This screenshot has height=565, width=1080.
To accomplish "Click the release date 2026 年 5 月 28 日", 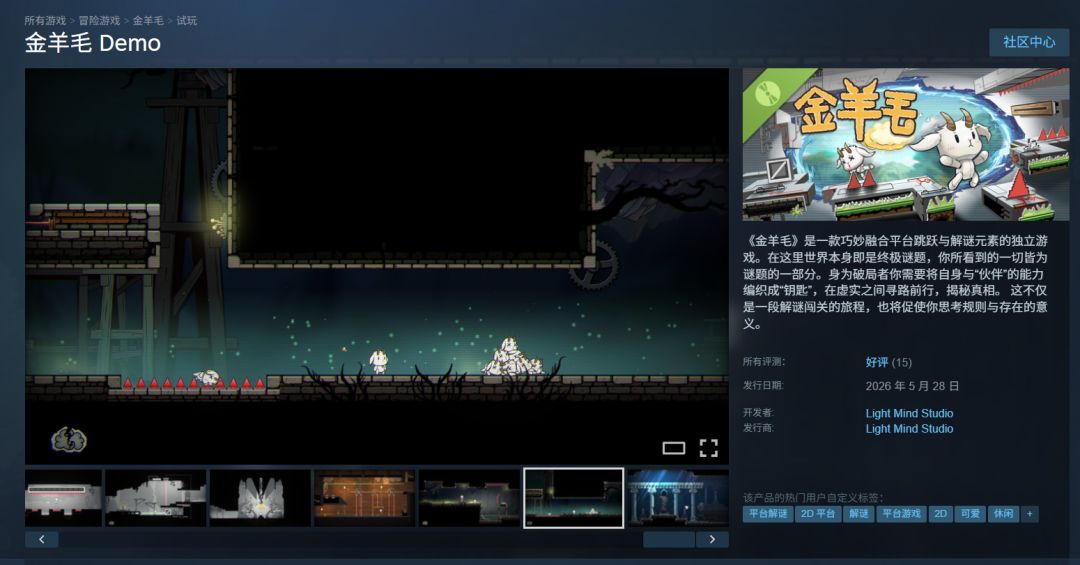I will (x=912, y=386).
